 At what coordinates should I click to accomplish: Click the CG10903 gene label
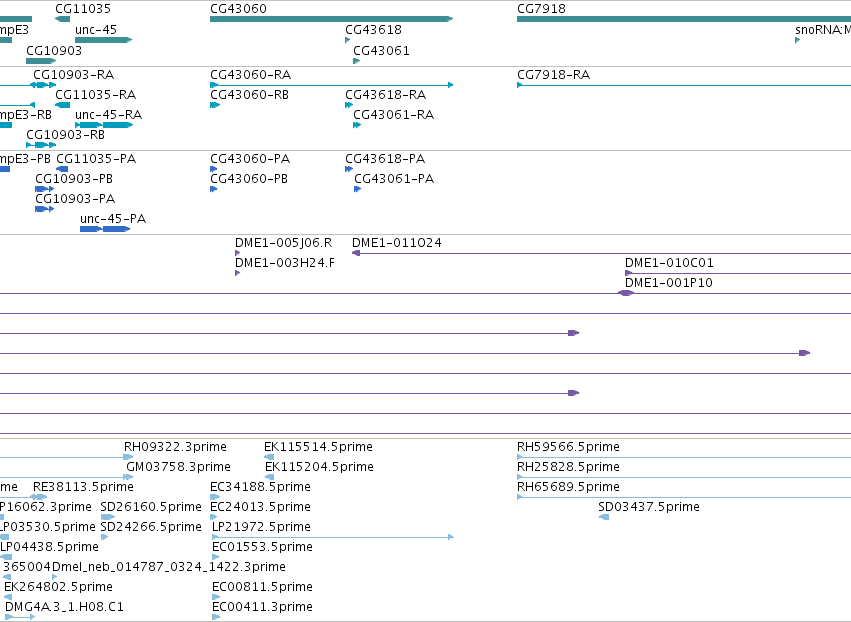[54, 50]
